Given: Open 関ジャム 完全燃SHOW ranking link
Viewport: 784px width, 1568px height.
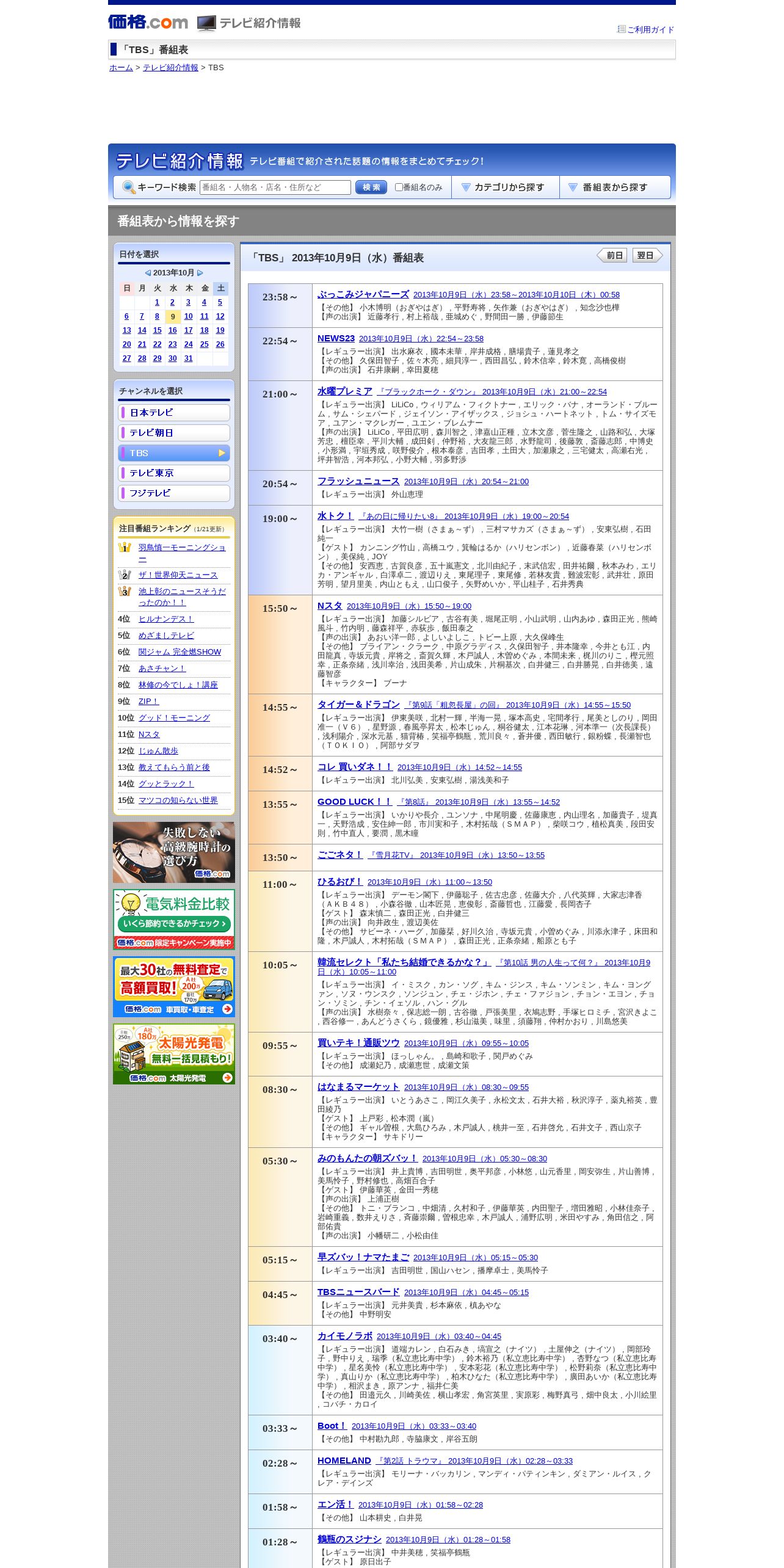Looking at the screenshot, I should tap(180, 652).
